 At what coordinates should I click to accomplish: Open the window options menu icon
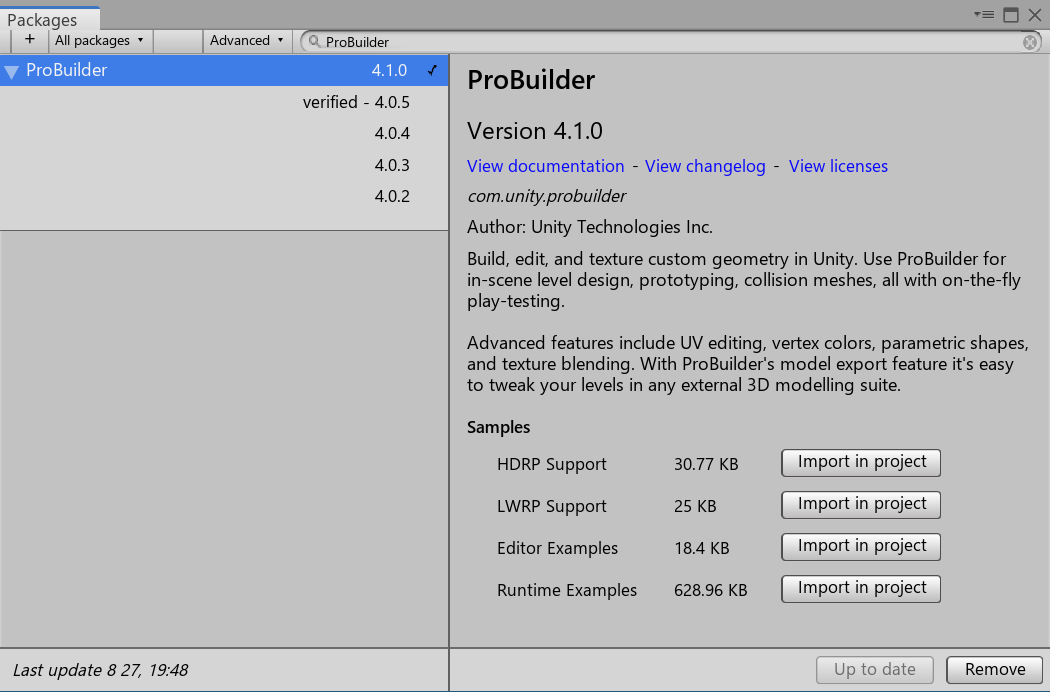pos(984,14)
